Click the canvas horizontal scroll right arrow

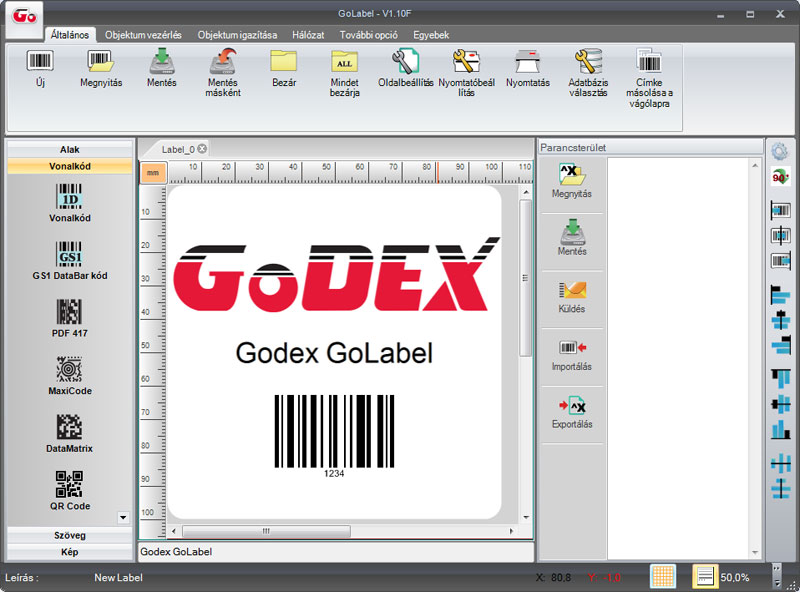point(511,531)
